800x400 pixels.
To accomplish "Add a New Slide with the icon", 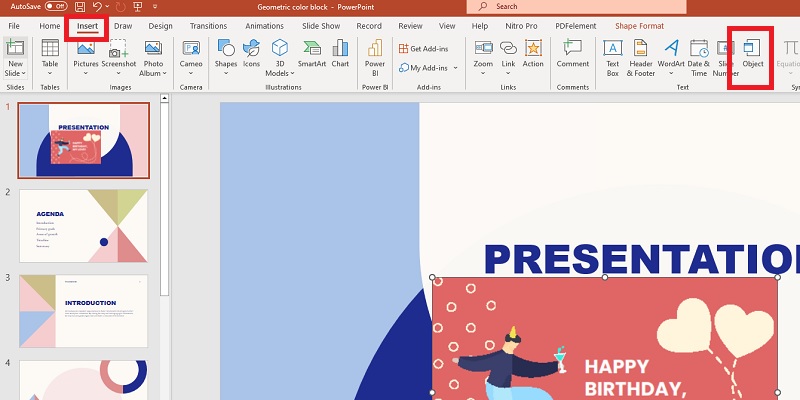I will [x=15, y=48].
